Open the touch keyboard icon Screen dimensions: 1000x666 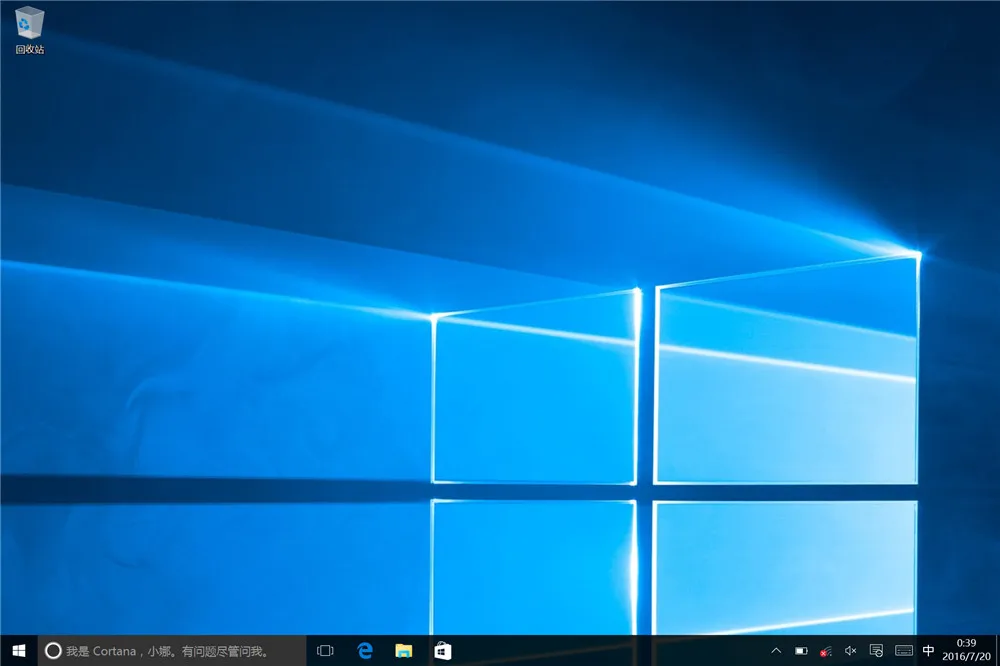(904, 651)
